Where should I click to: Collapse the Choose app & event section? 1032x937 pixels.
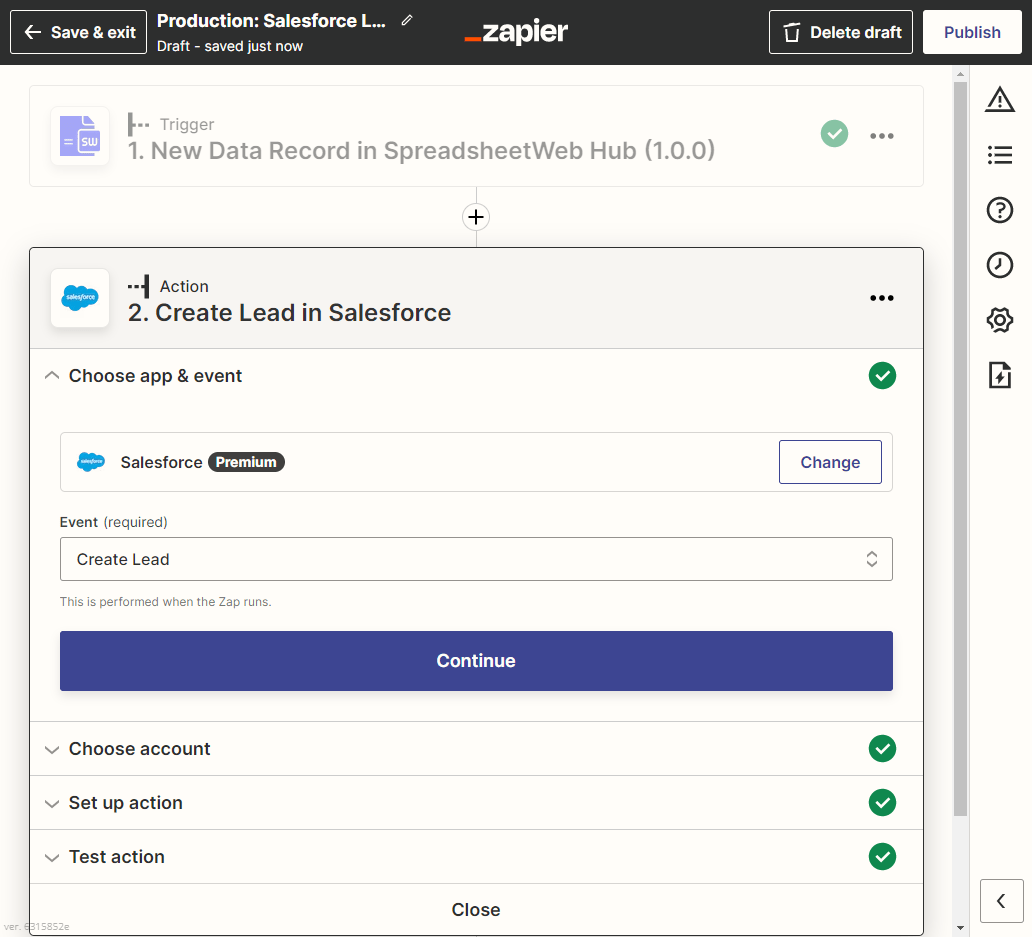tap(156, 376)
